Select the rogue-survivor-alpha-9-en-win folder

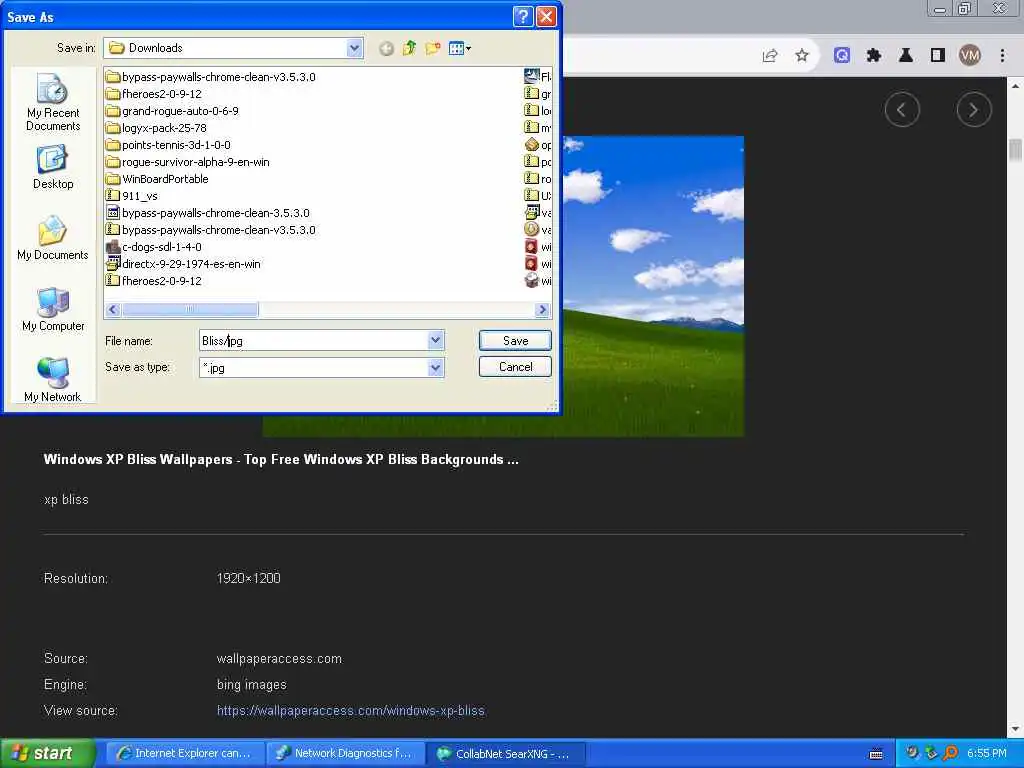point(188,162)
